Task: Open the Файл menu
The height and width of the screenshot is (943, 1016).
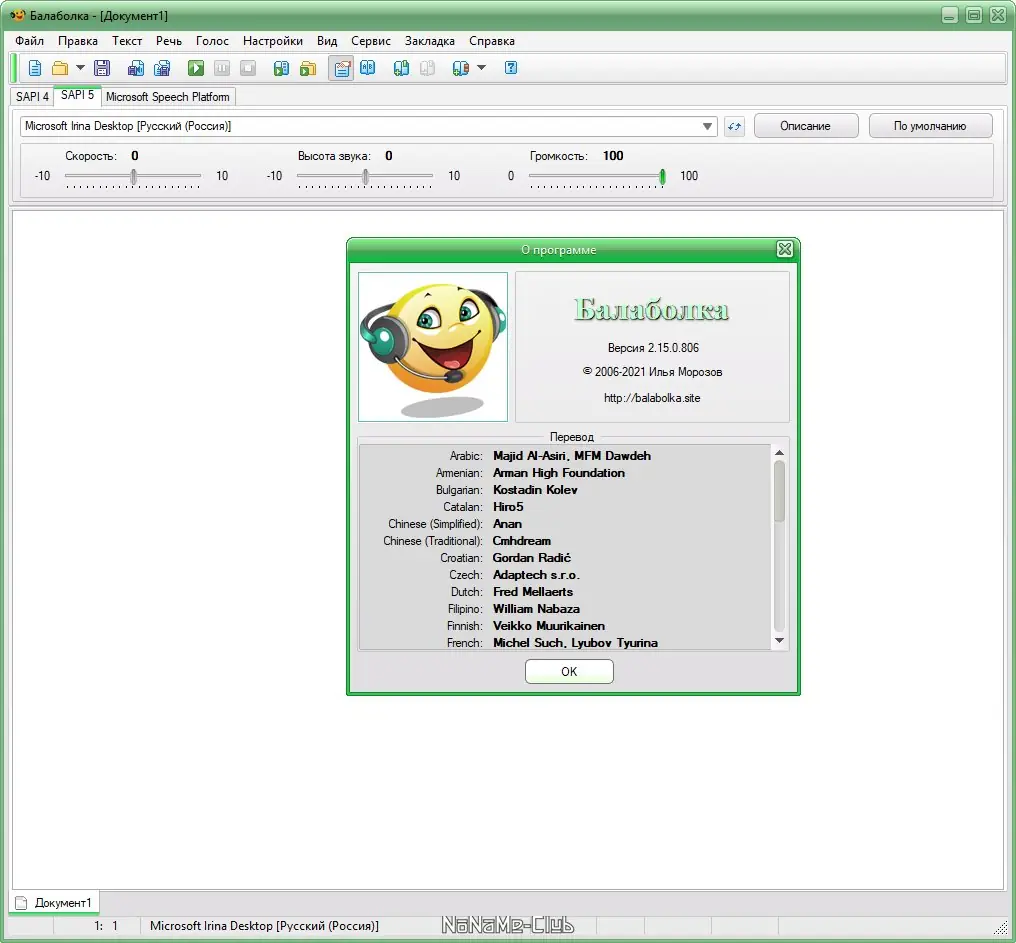Action: click(x=30, y=41)
